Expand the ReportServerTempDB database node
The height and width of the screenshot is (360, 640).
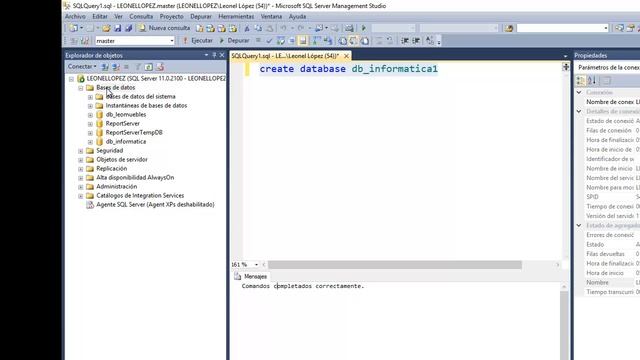(x=90, y=133)
